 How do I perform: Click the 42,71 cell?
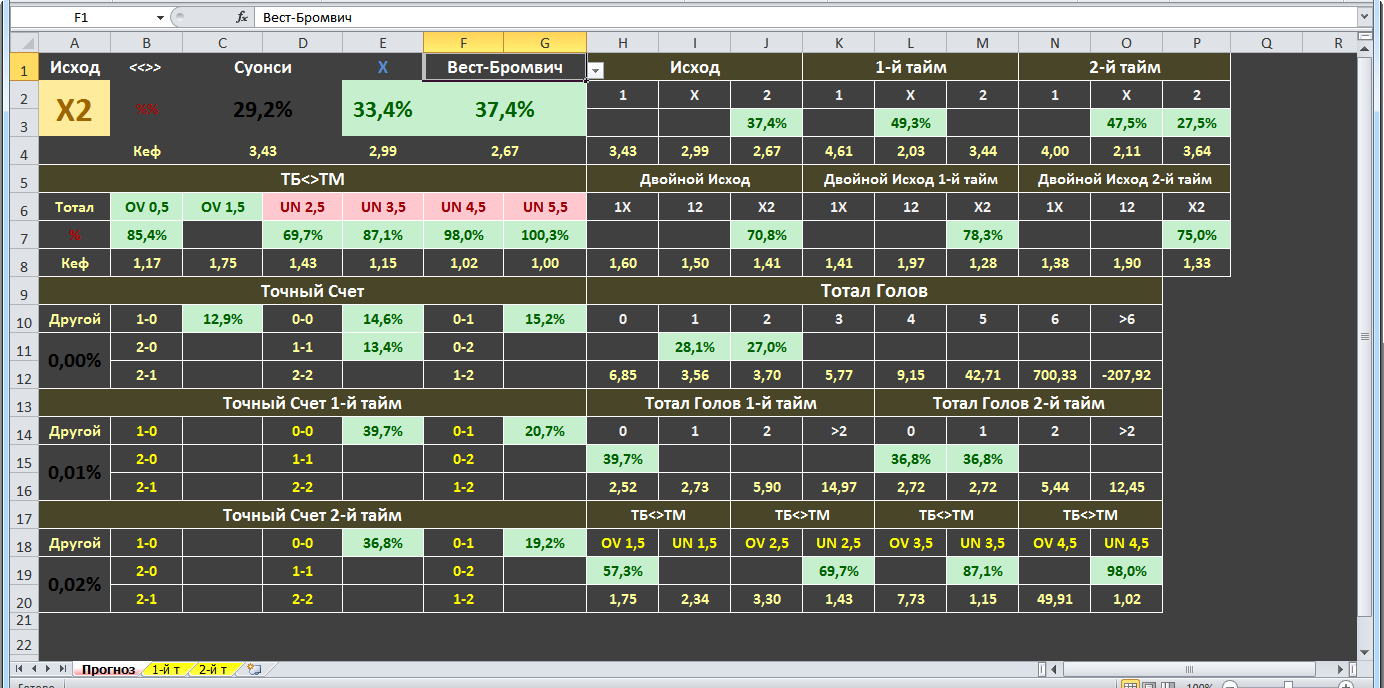pos(983,375)
